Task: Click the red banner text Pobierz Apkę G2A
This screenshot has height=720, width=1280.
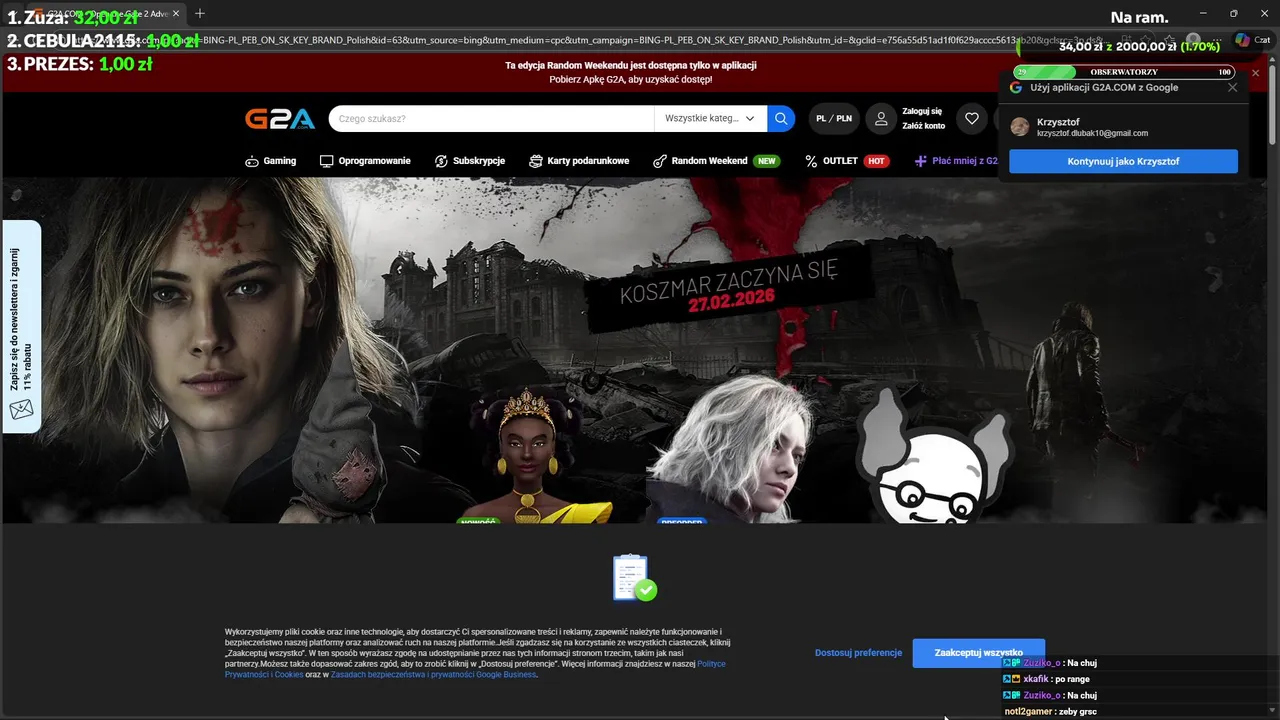Action: coord(630,79)
